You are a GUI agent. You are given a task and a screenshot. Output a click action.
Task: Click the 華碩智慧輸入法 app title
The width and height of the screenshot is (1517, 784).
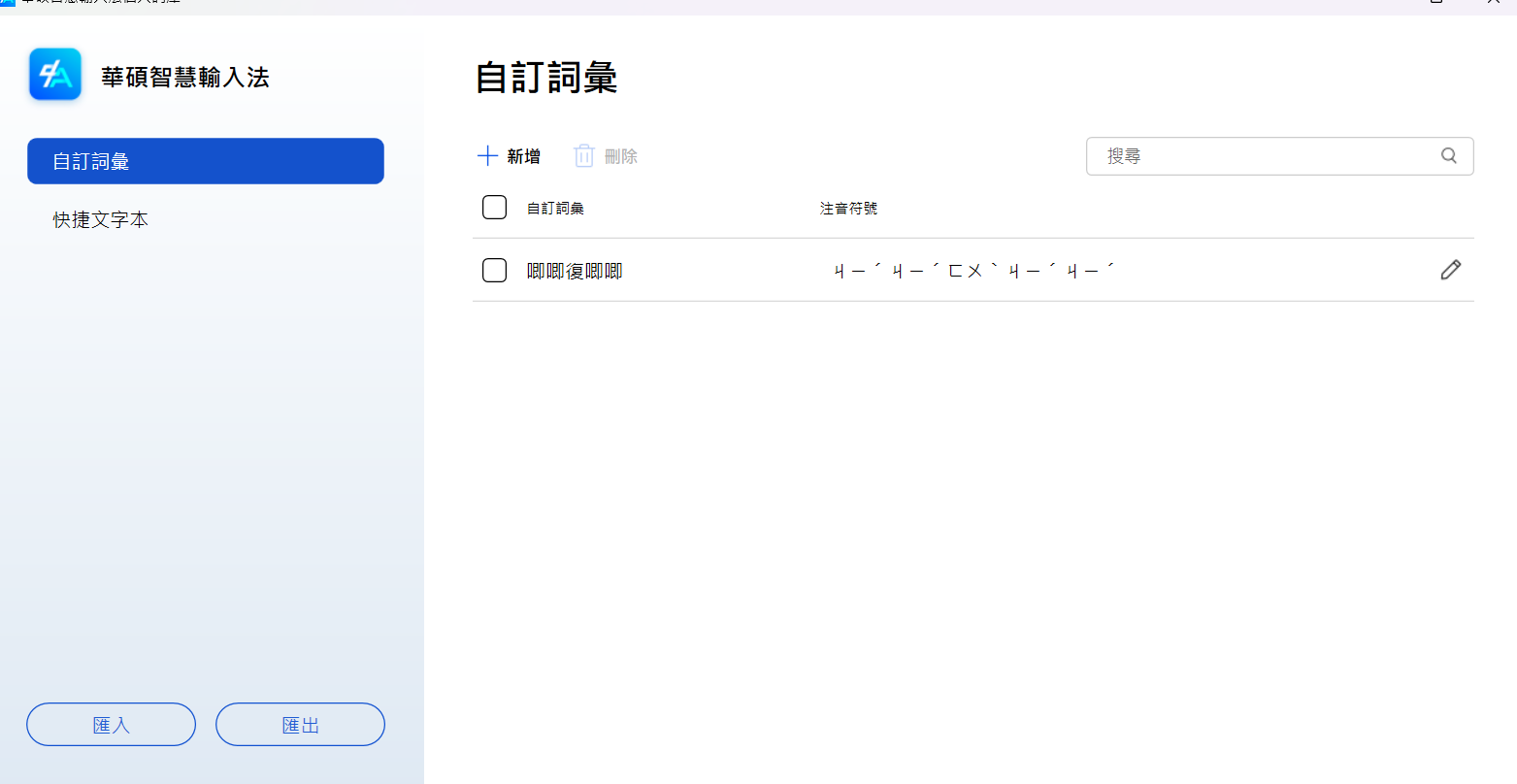click(x=185, y=78)
